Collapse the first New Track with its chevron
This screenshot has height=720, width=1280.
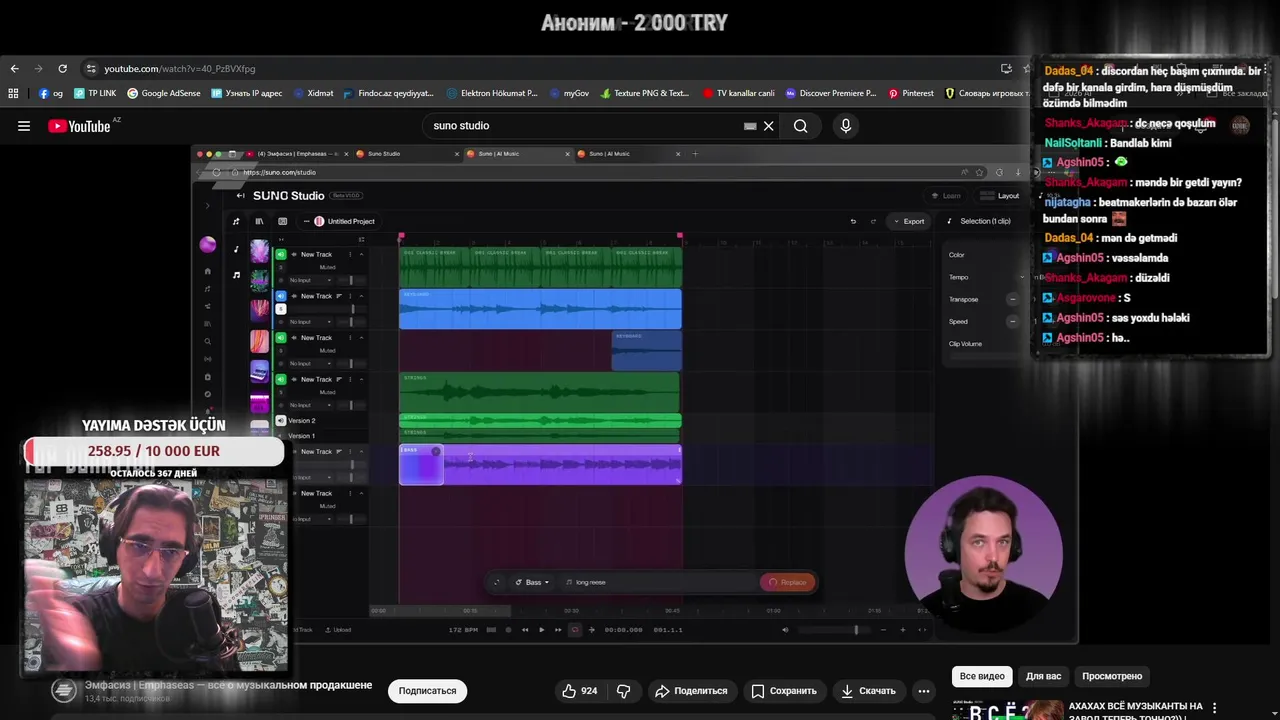362,254
